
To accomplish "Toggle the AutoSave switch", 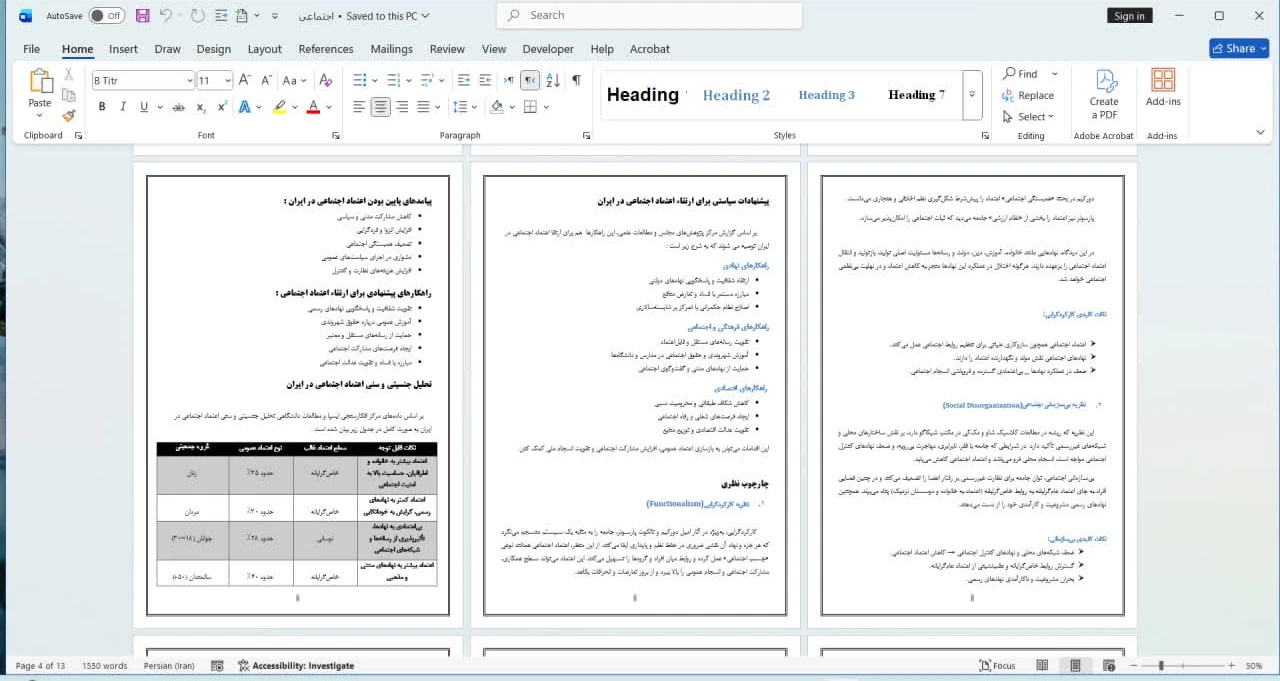I will point(106,16).
